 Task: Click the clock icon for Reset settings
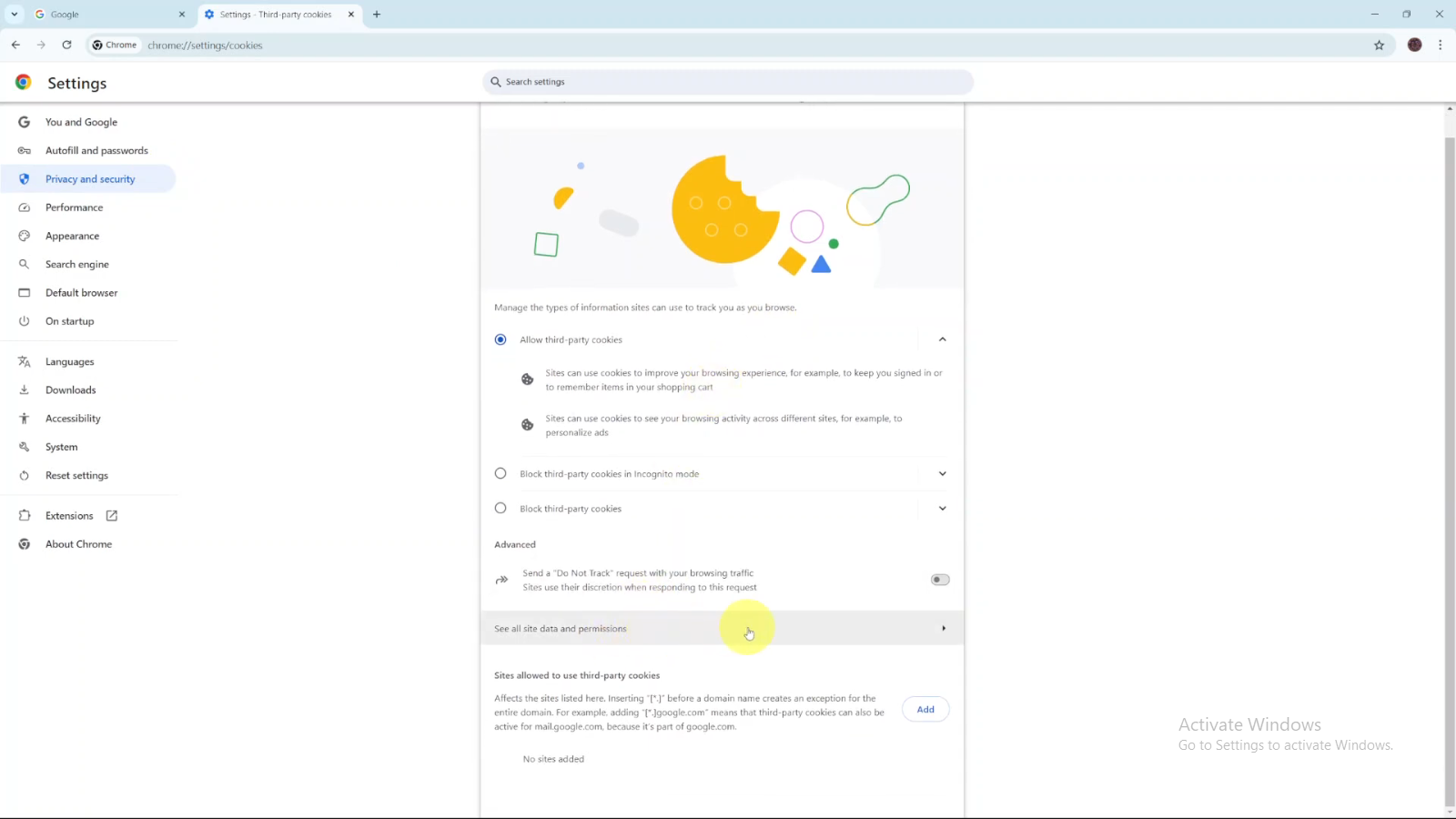[x=25, y=475]
